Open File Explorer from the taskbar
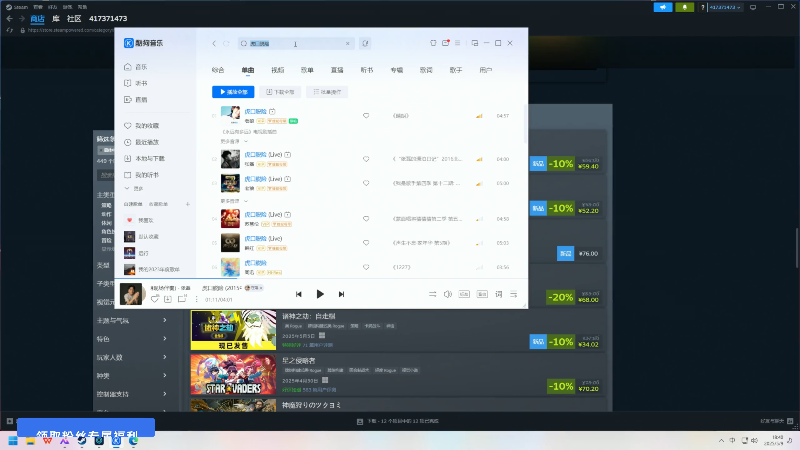Viewport: 800px width, 450px height. (x=30, y=440)
